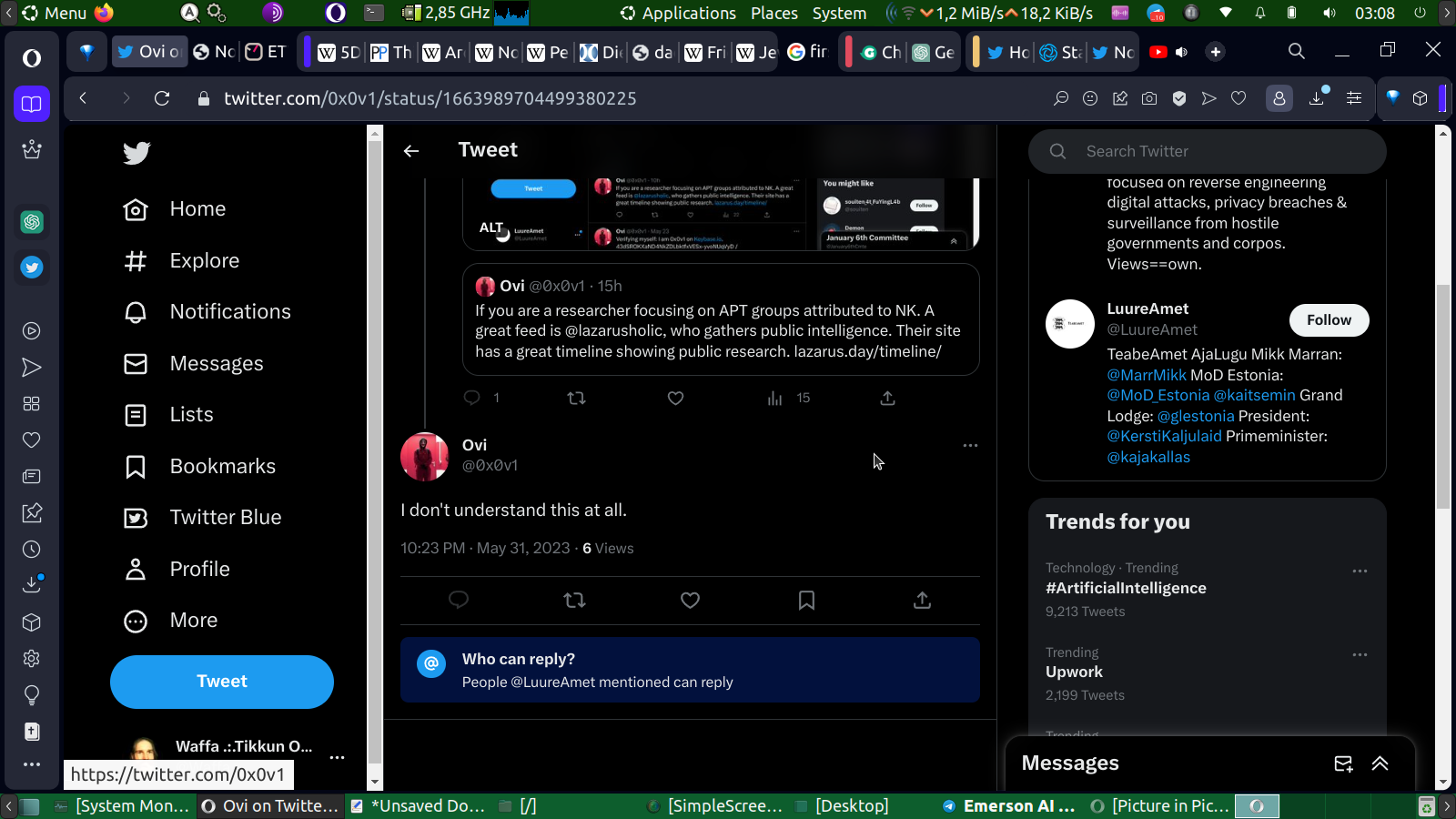Open Bookmarks in Twitter navigation

click(x=200, y=467)
